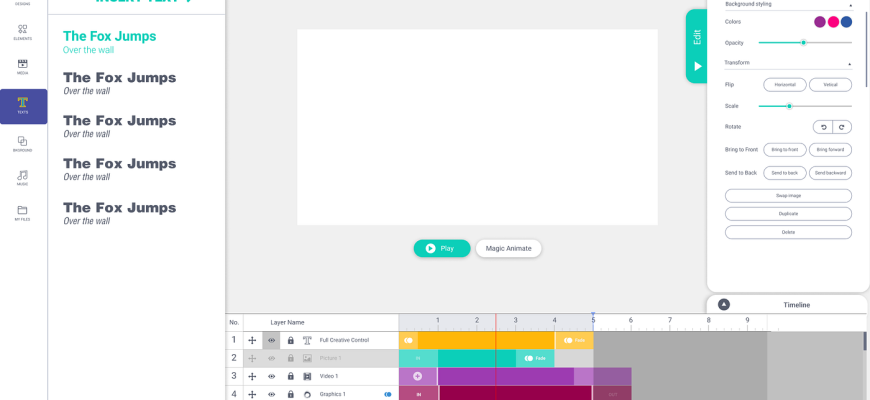Lock the Full Creative Control layer
The height and width of the screenshot is (400, 870).
coord(290,340)
